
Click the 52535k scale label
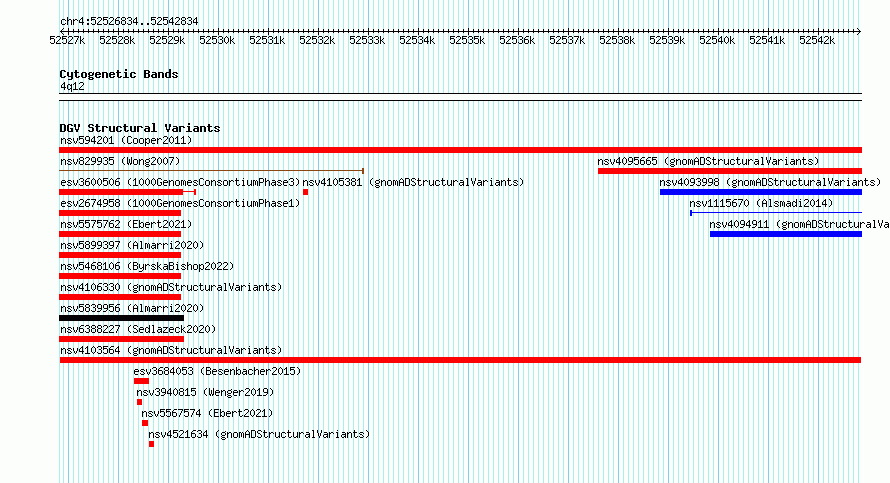[467, 40]
